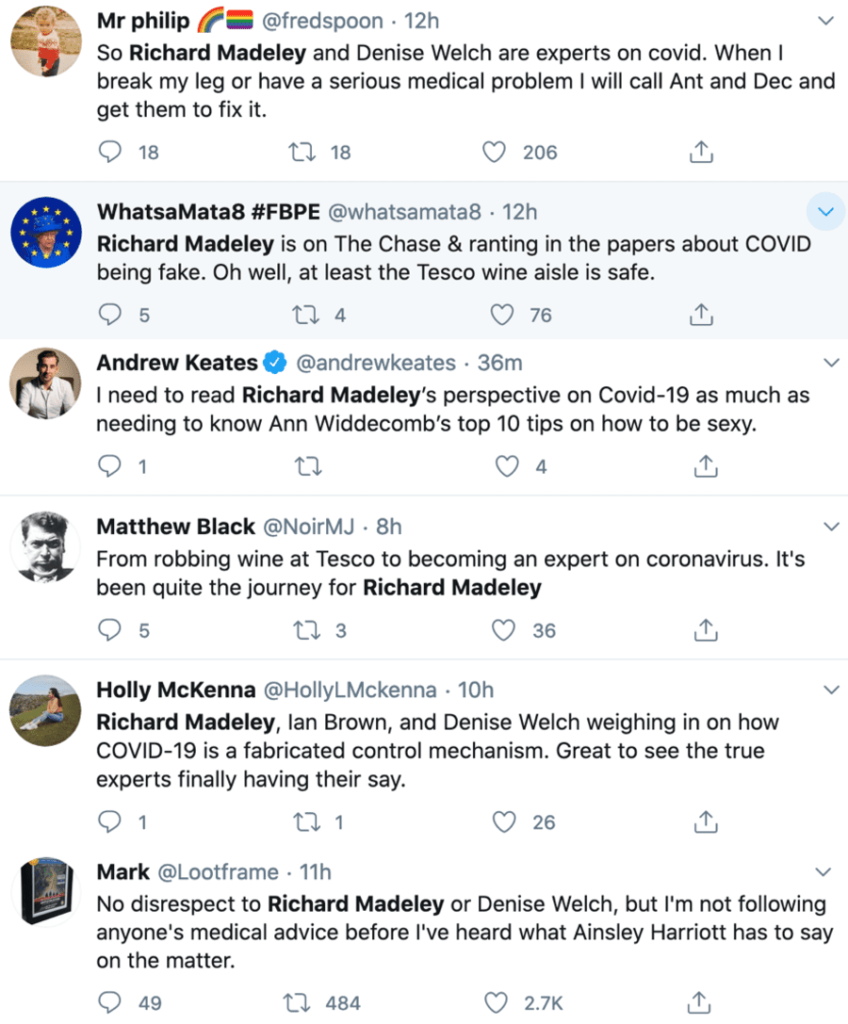Click the 12h timestamp on Mr philip's tweet
This screenshot has width=848, height=1024.
click(423, 20)
